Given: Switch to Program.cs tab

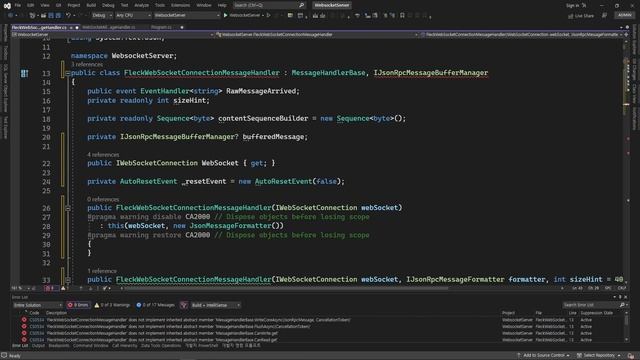Looking at the screenshot, I should point(161,27).
